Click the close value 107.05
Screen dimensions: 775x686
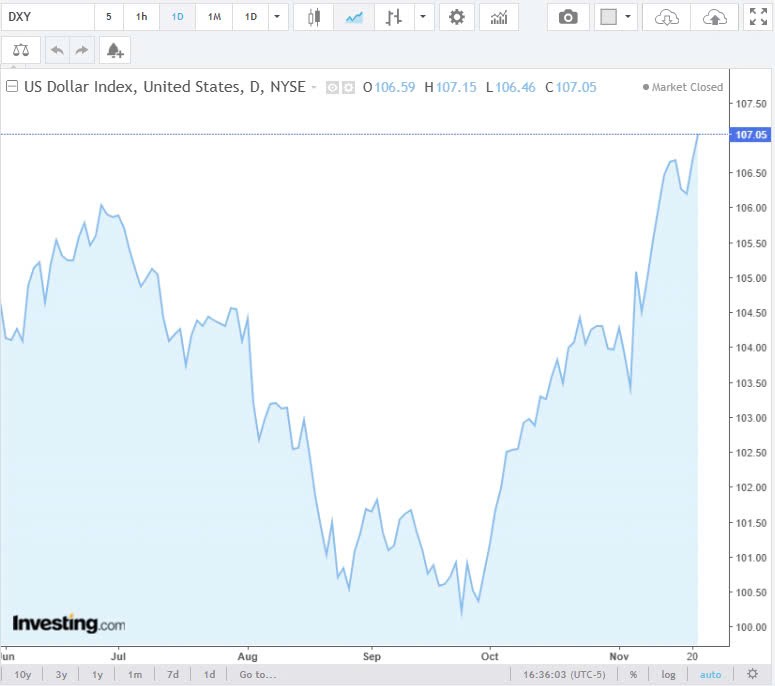[x=576, y=87]
